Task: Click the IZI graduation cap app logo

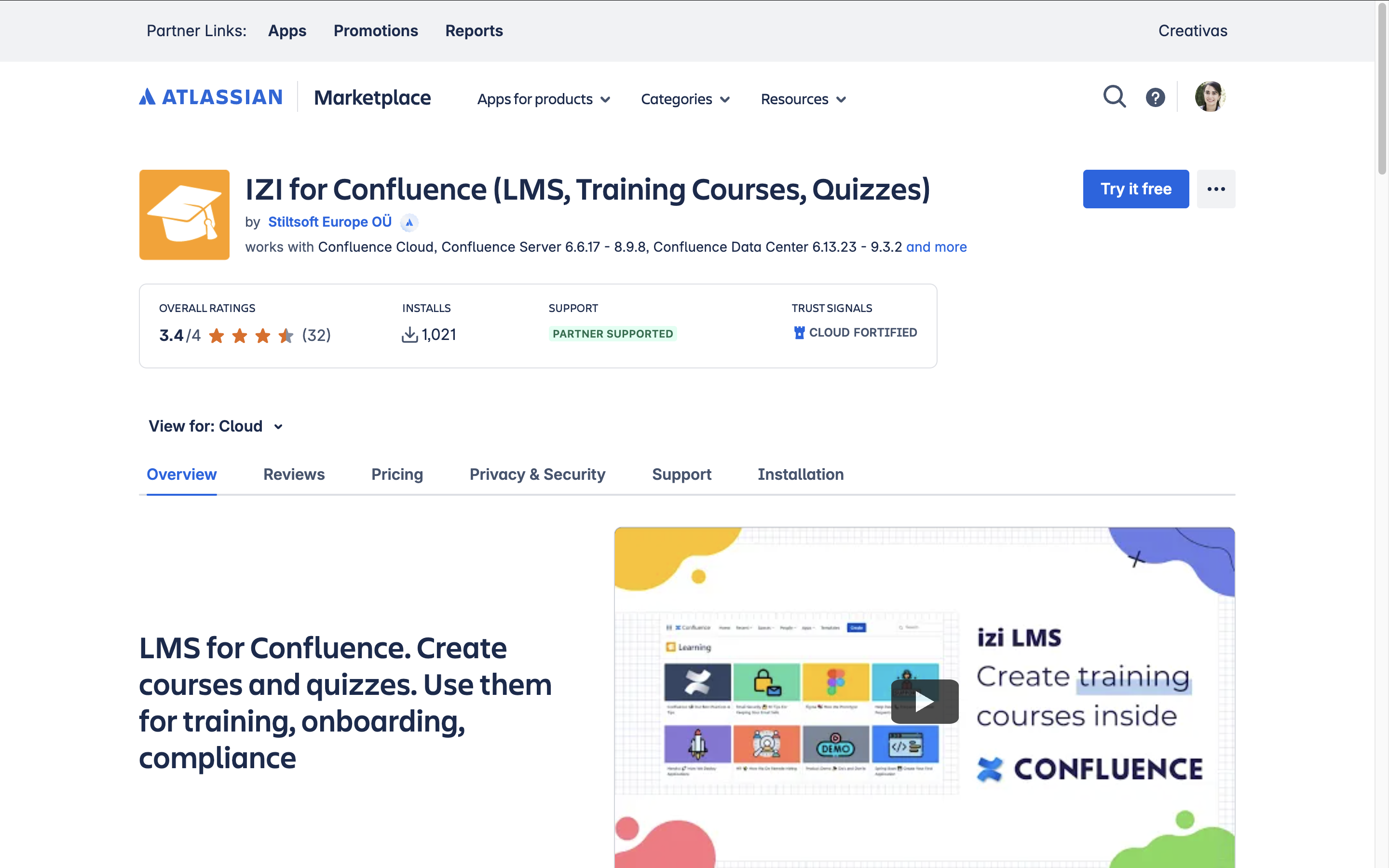Action: (x=184, y=215)
